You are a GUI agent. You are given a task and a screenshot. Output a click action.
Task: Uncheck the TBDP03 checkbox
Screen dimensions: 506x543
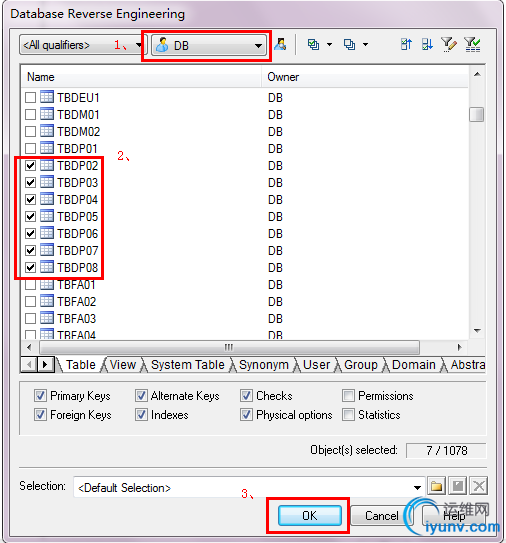(x=30, y=183)
